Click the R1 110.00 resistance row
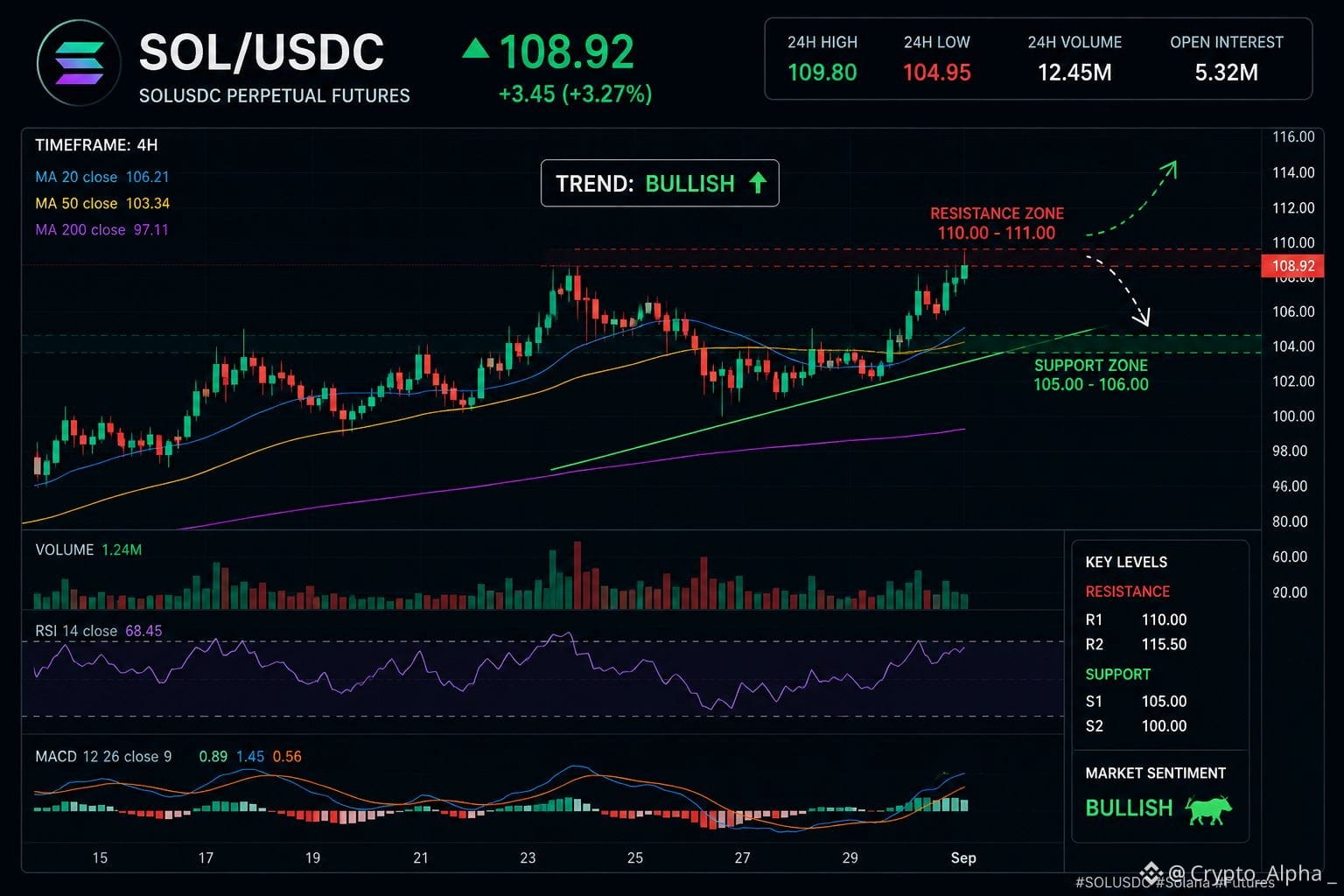This screenshot has width=1344, height=896. click(x=1136, y=619)
